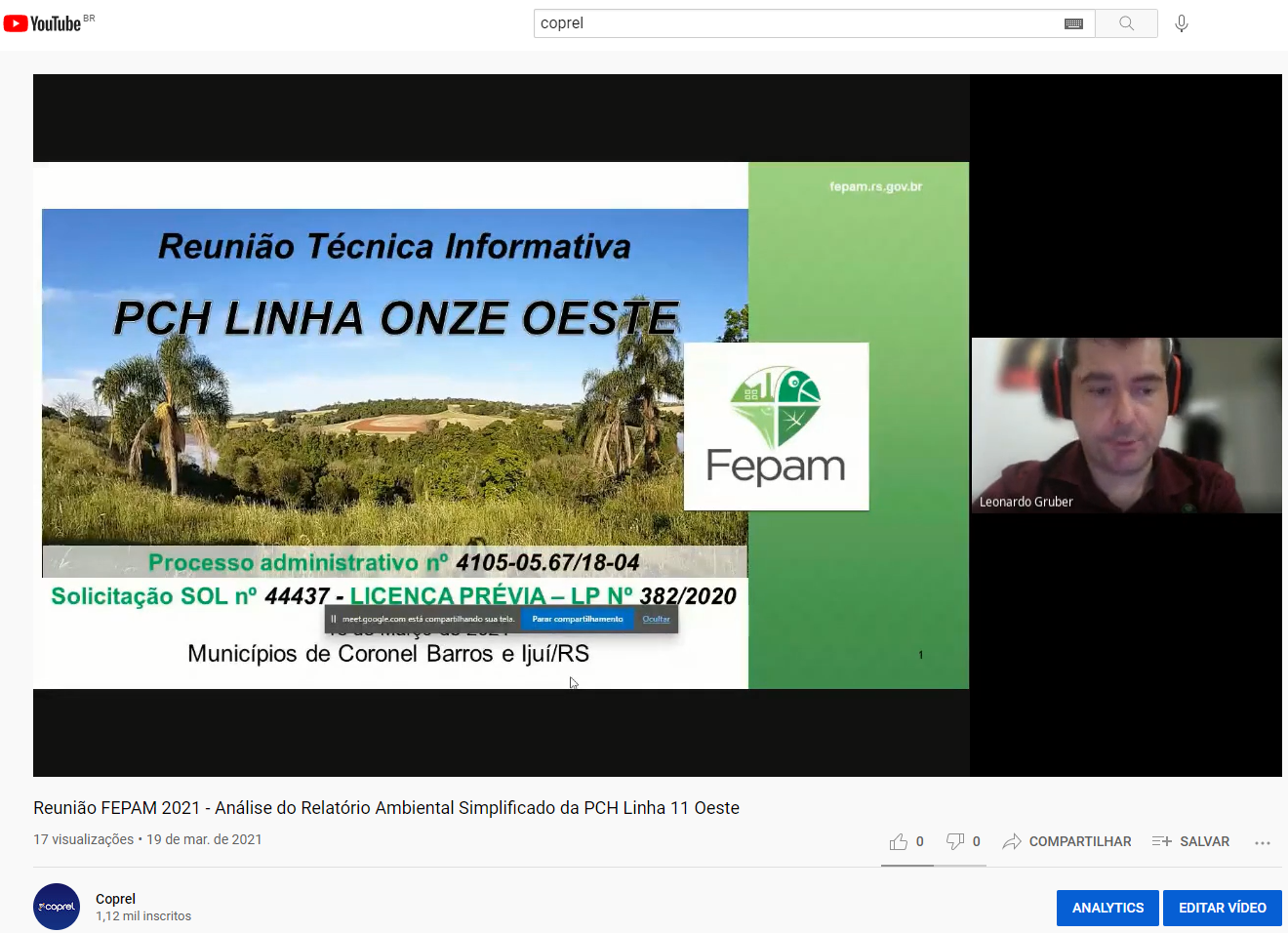
Task: Open the three-dot more actions menu
Action: tap(1262, 842)
